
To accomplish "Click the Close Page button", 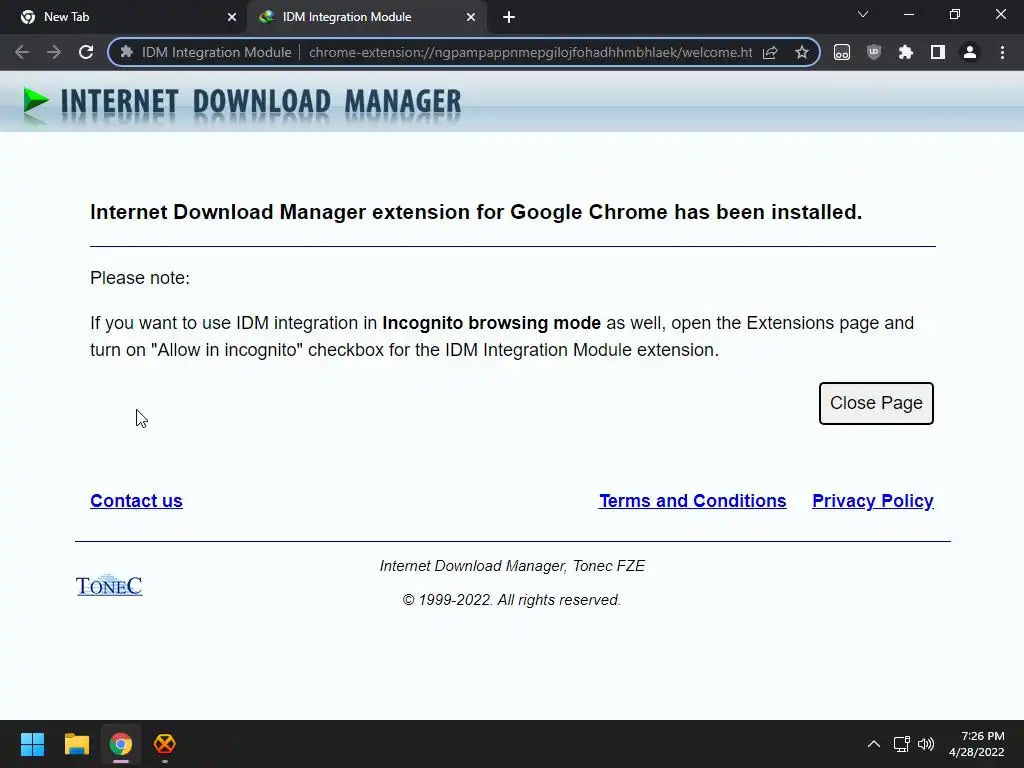I will 876,403.
